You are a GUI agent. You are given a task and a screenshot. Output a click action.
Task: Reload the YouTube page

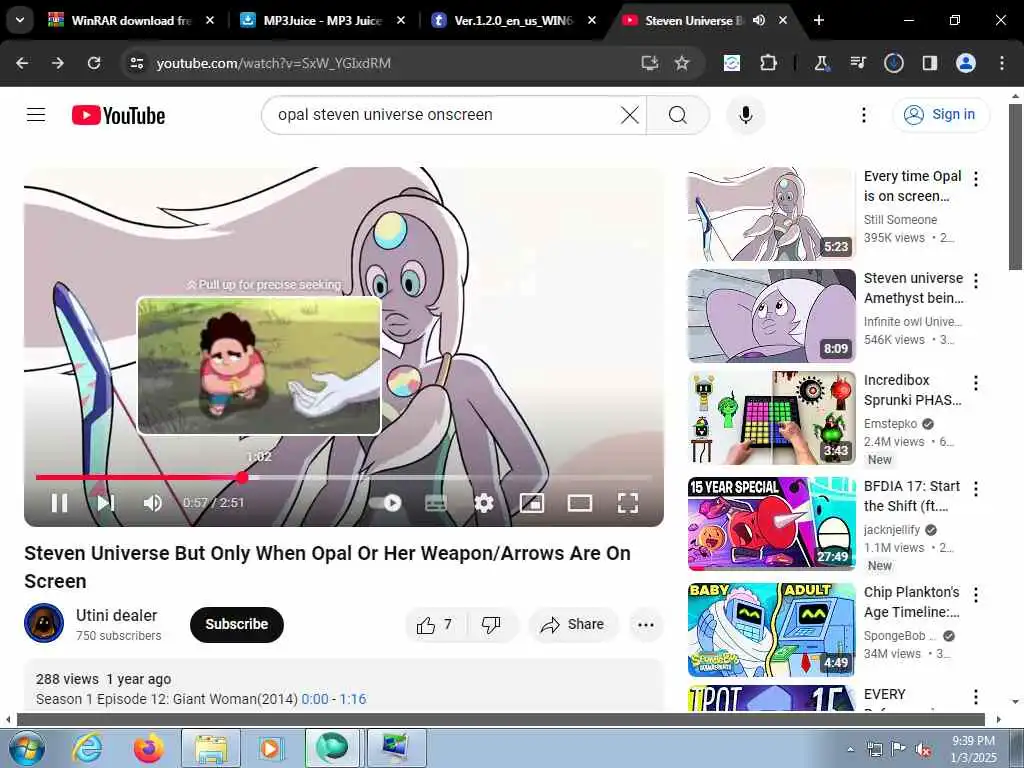[x=94, y=63]
